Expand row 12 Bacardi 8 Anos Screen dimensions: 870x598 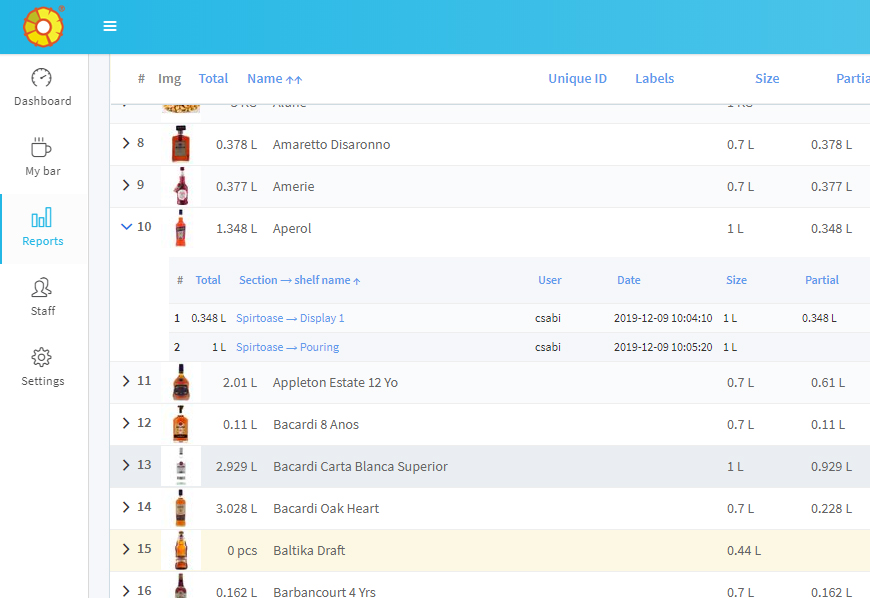click(x=126, y=423)
